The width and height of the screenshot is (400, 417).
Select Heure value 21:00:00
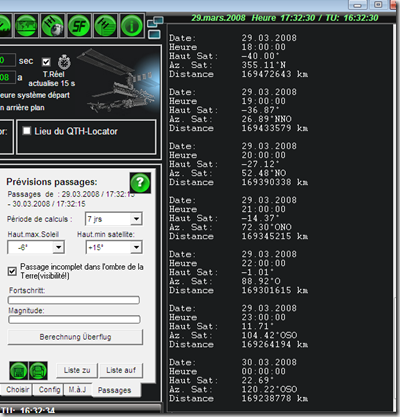click(x=264, y=209)
